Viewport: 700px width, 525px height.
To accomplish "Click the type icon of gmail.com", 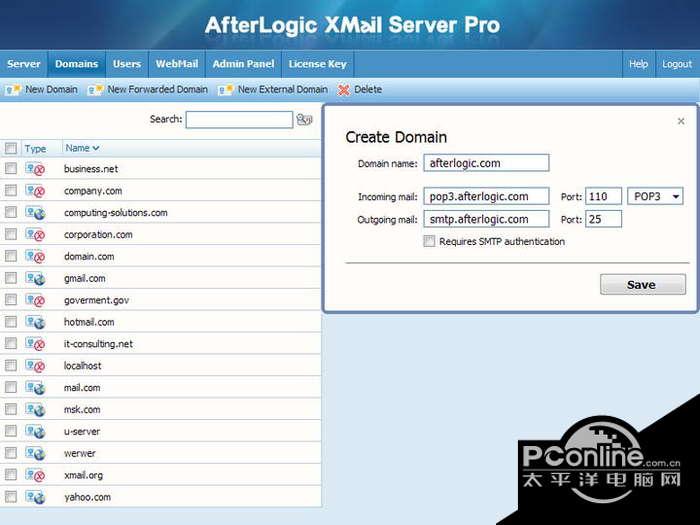I will (x=35, y=278).
